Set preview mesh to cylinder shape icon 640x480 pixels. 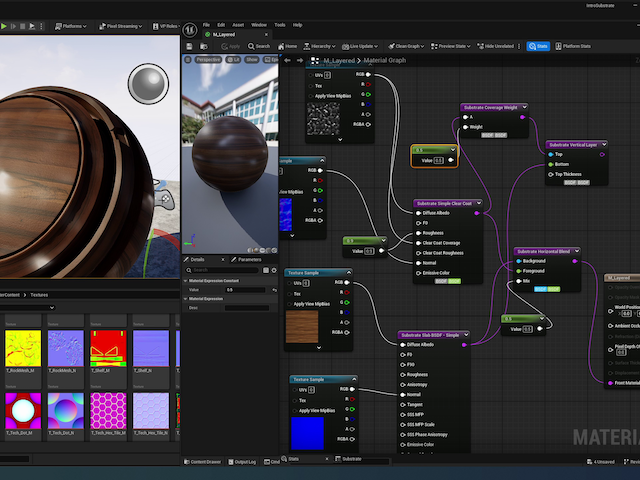point(250,250)
